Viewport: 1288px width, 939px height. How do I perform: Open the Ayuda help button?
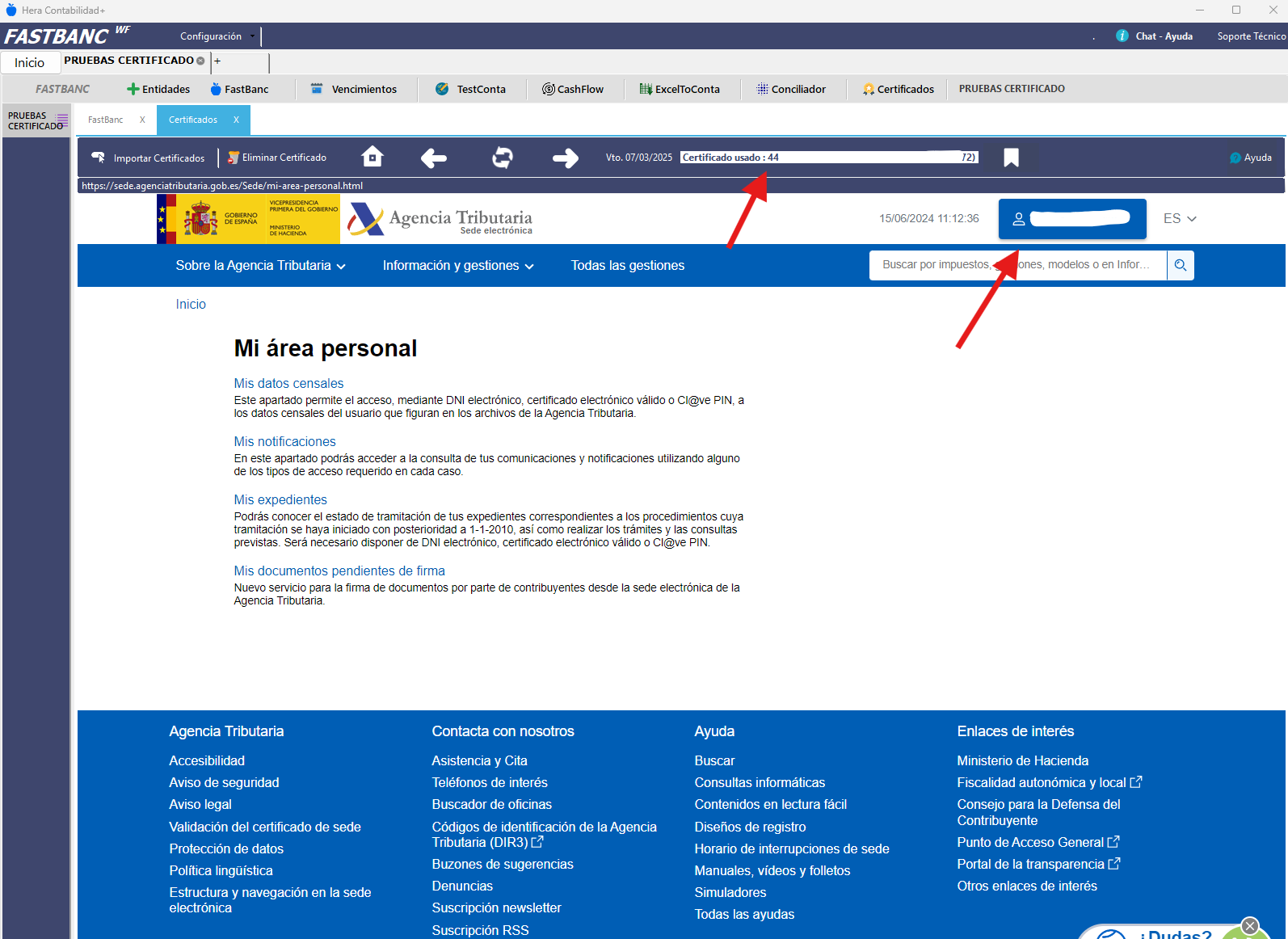coord(1251,158)
